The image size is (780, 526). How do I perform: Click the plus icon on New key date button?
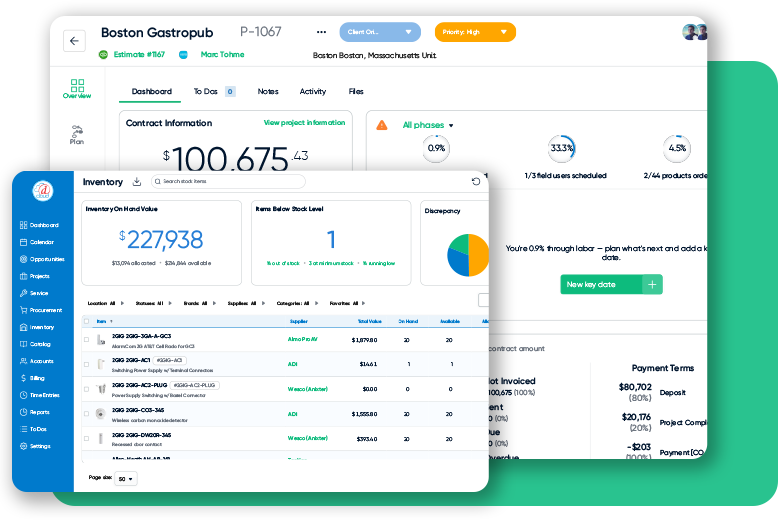pos(652,285)
